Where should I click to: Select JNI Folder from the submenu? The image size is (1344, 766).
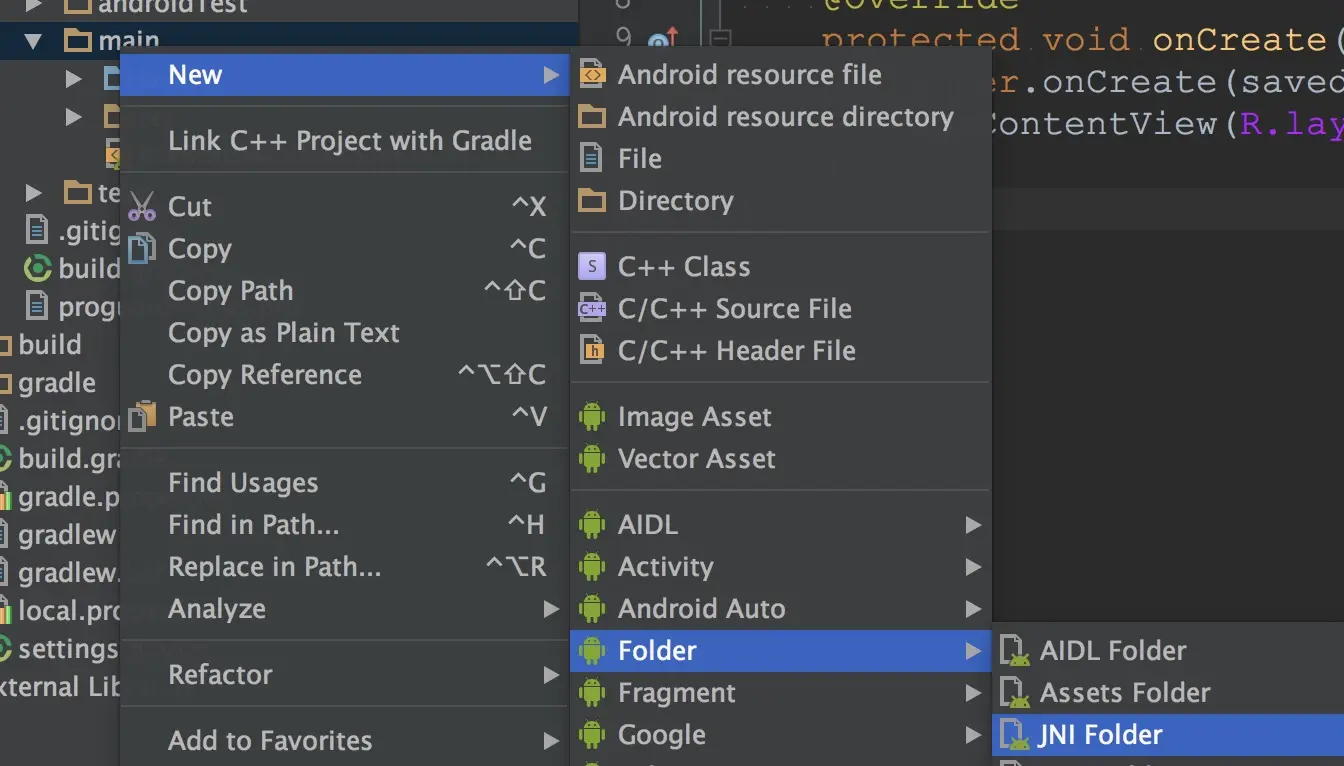[x=1100, y=735]
